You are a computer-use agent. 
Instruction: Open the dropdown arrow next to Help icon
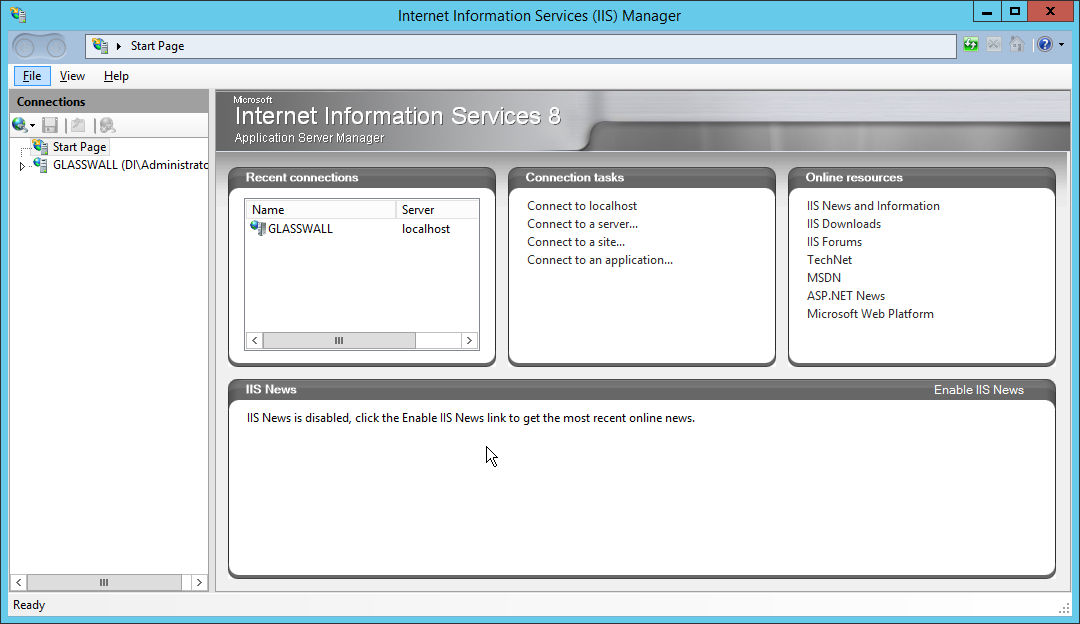pos(1061,45)
